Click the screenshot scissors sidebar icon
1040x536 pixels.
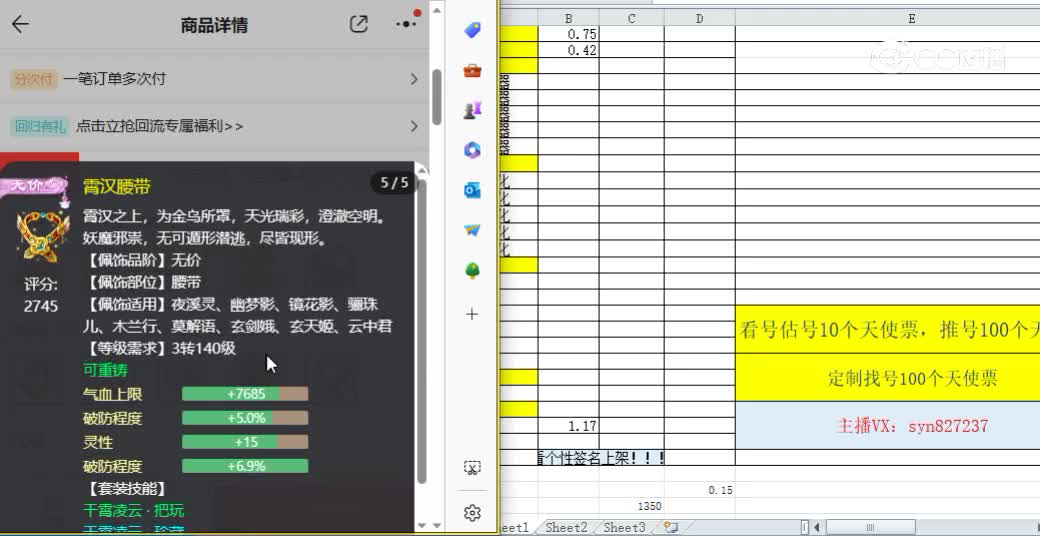(x=472, y=468)
